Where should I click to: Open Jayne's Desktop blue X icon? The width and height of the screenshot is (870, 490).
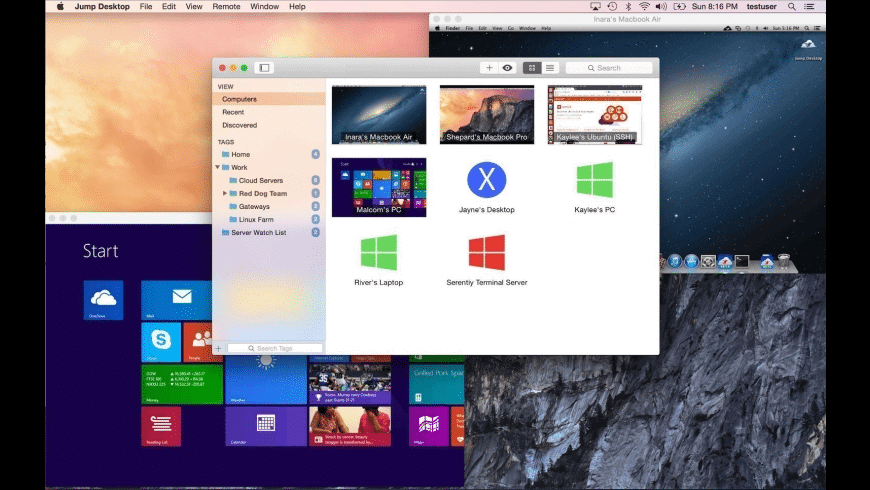(x=486, y=180)
